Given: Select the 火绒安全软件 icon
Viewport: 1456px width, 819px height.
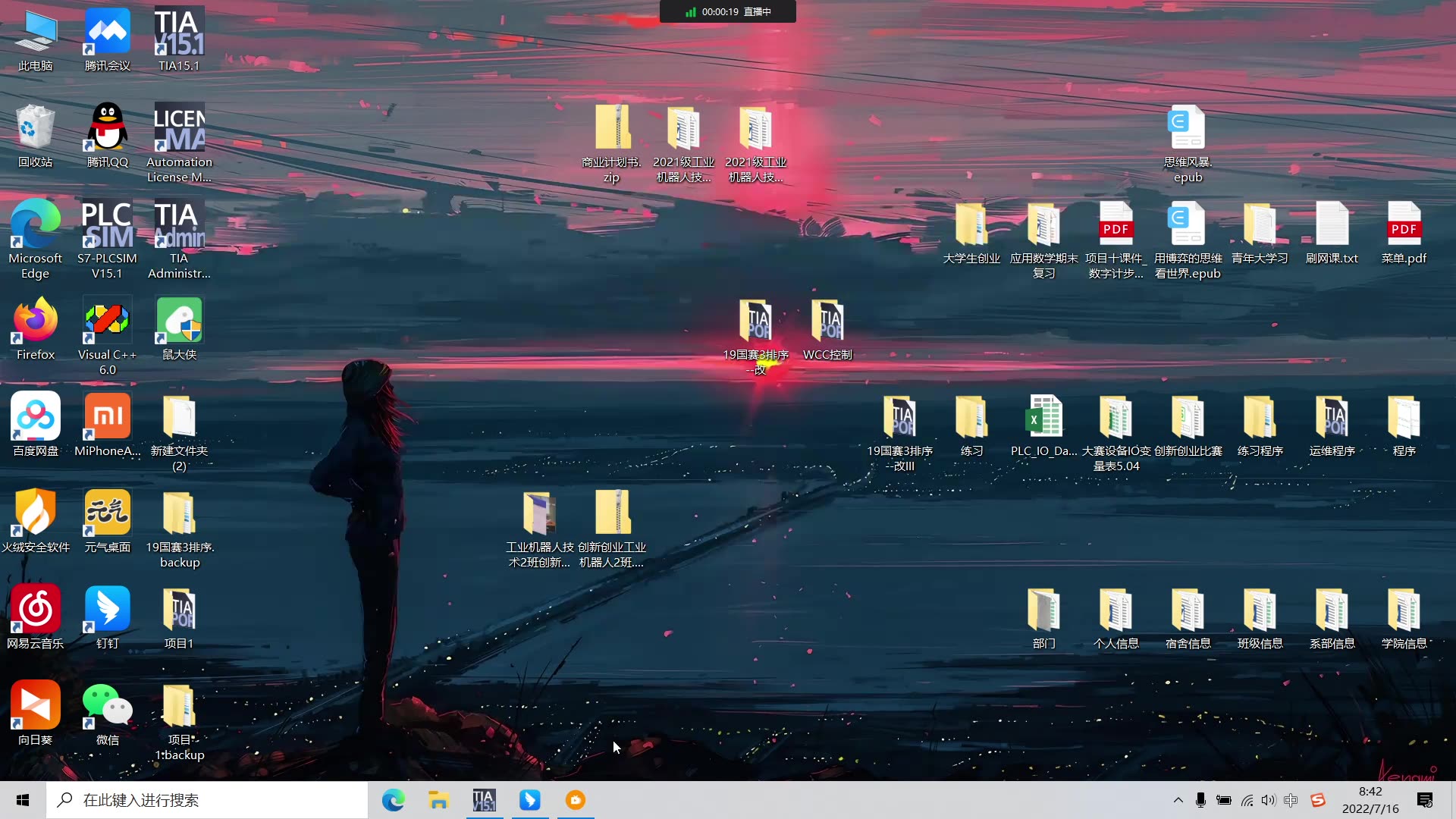Looking at the screenshot, I should tap(36, 521).
